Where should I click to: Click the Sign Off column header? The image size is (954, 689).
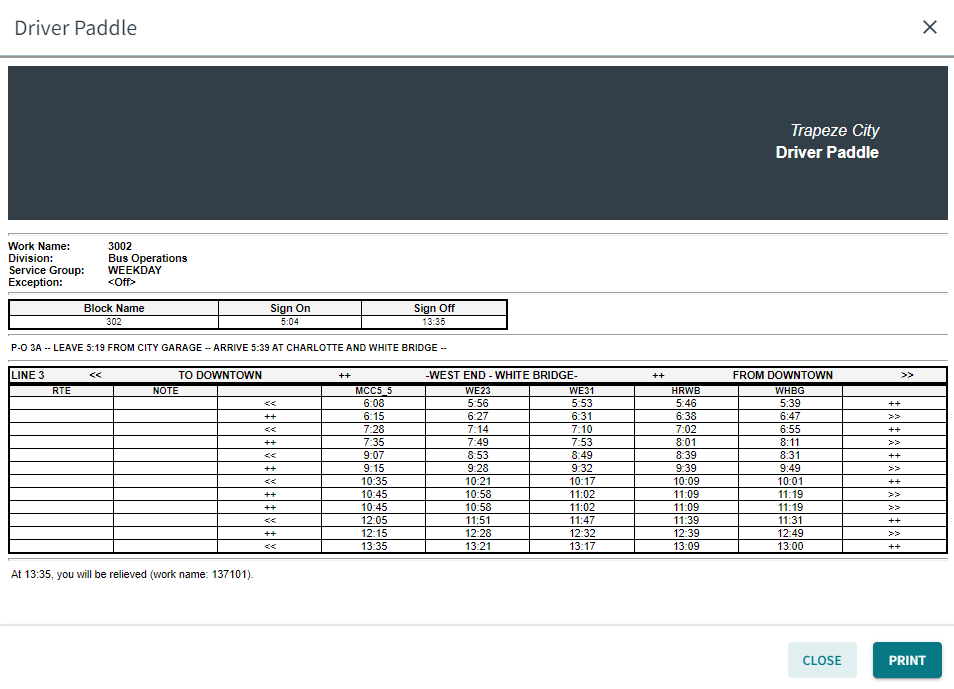(x=434, y=308)
